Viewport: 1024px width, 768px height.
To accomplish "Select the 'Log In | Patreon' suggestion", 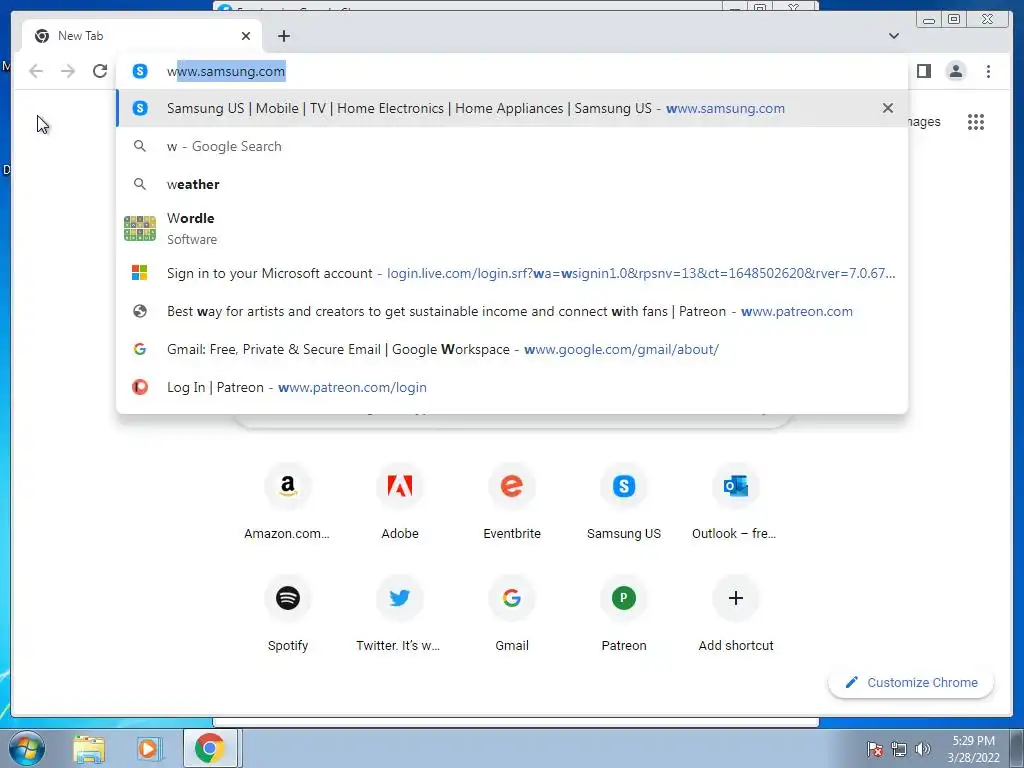I will (512, 387).
